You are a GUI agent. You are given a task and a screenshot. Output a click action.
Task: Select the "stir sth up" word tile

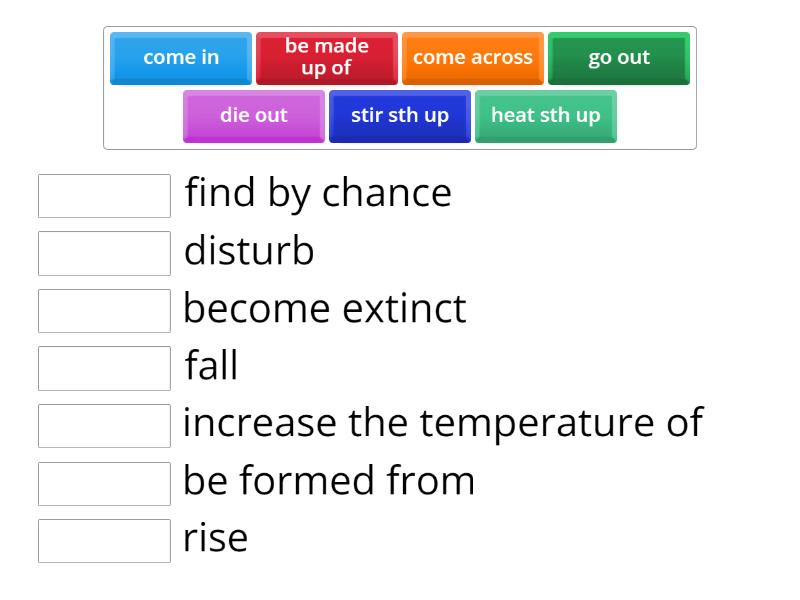tap(399, 116)
